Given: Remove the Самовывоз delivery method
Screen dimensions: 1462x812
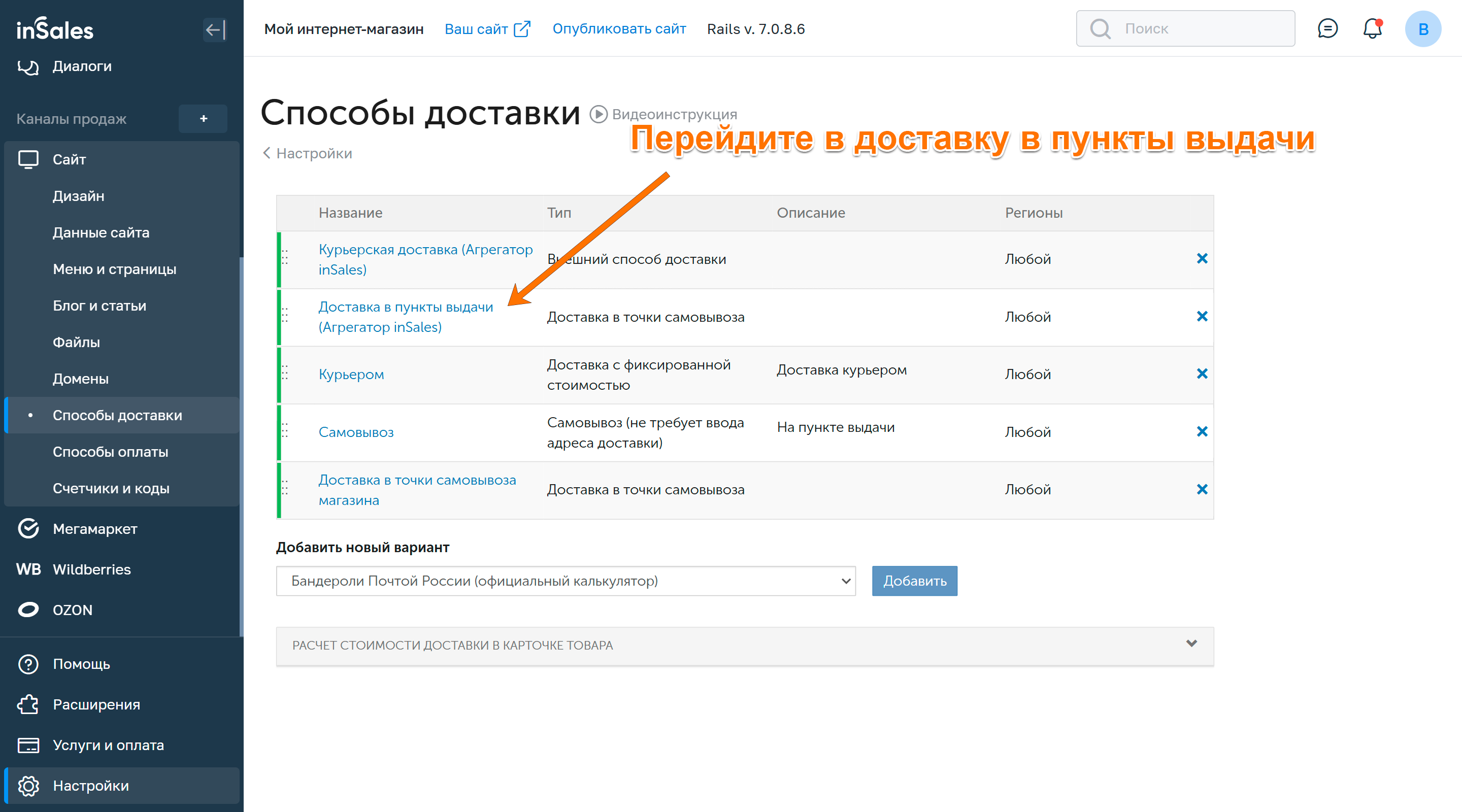Looking at the screenshot, I should (x=1202, y=432).
